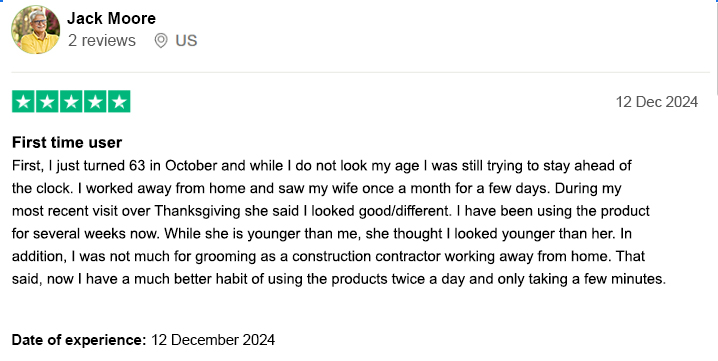The width and height of the screenshot is (718, 361).
Task: Open Jack Moore's profile picture
Action: (35, 30)
